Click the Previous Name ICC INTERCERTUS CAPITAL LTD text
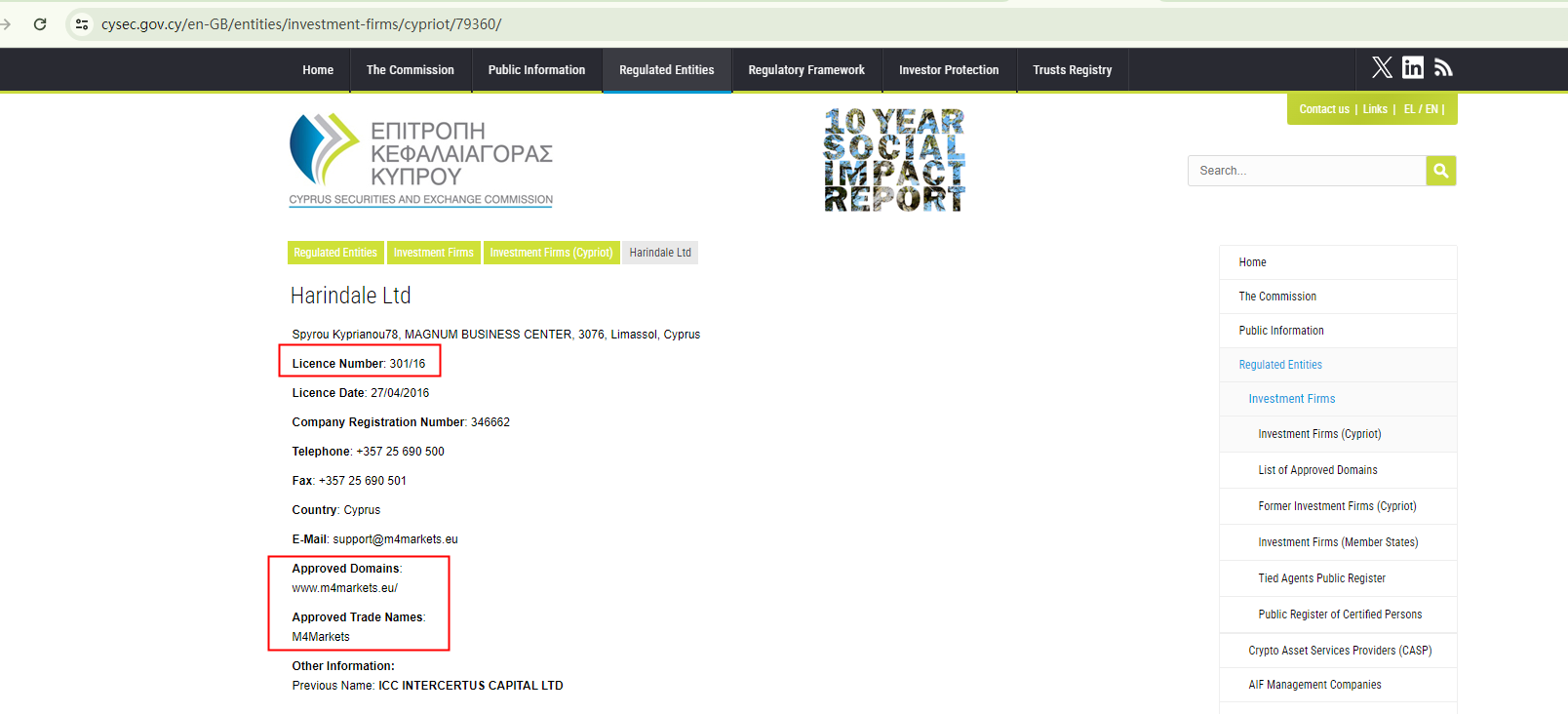 tap(428, 686)
